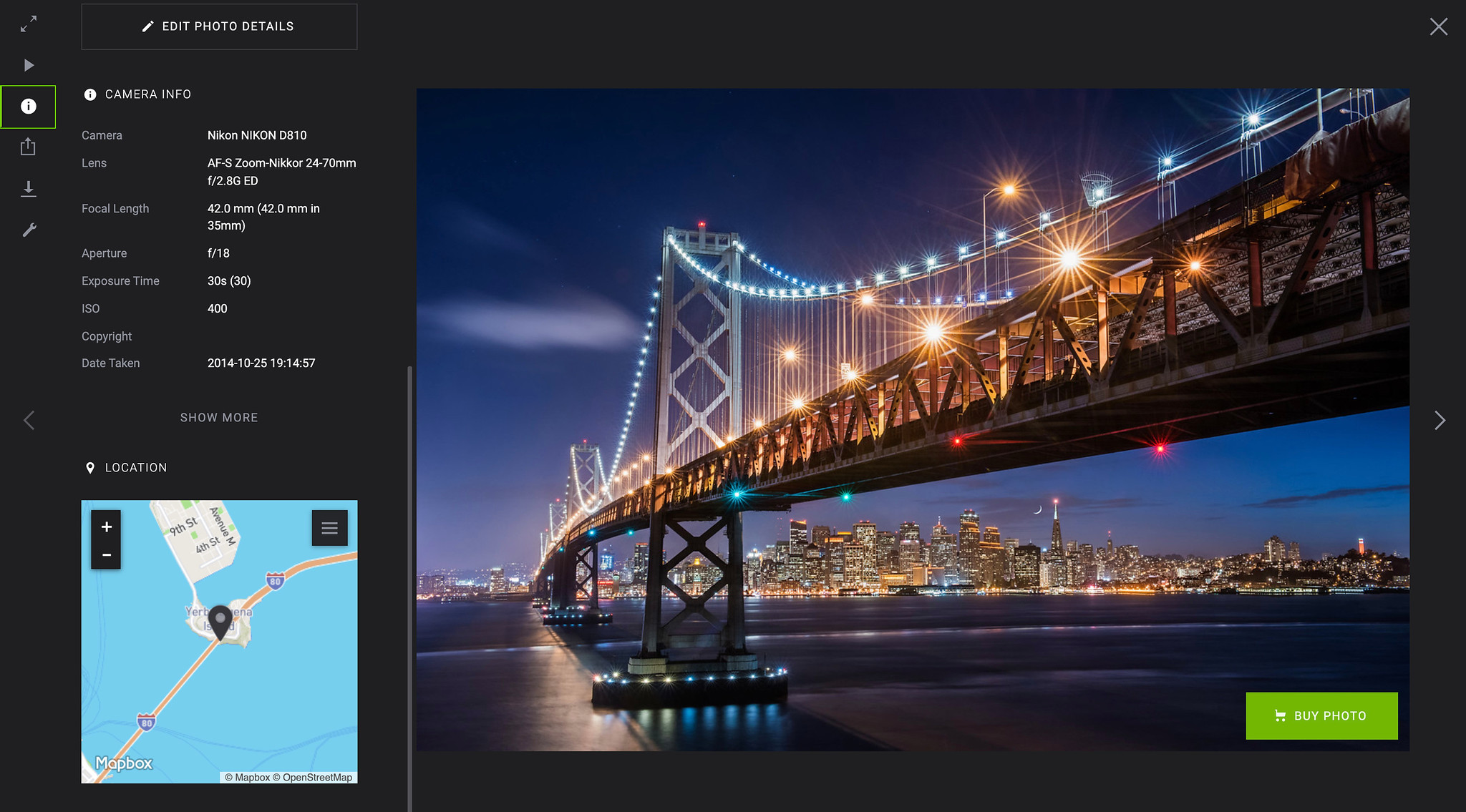1466x812 pixels.
Task: Zoom in on the location map
Action: tap(106, 527)
